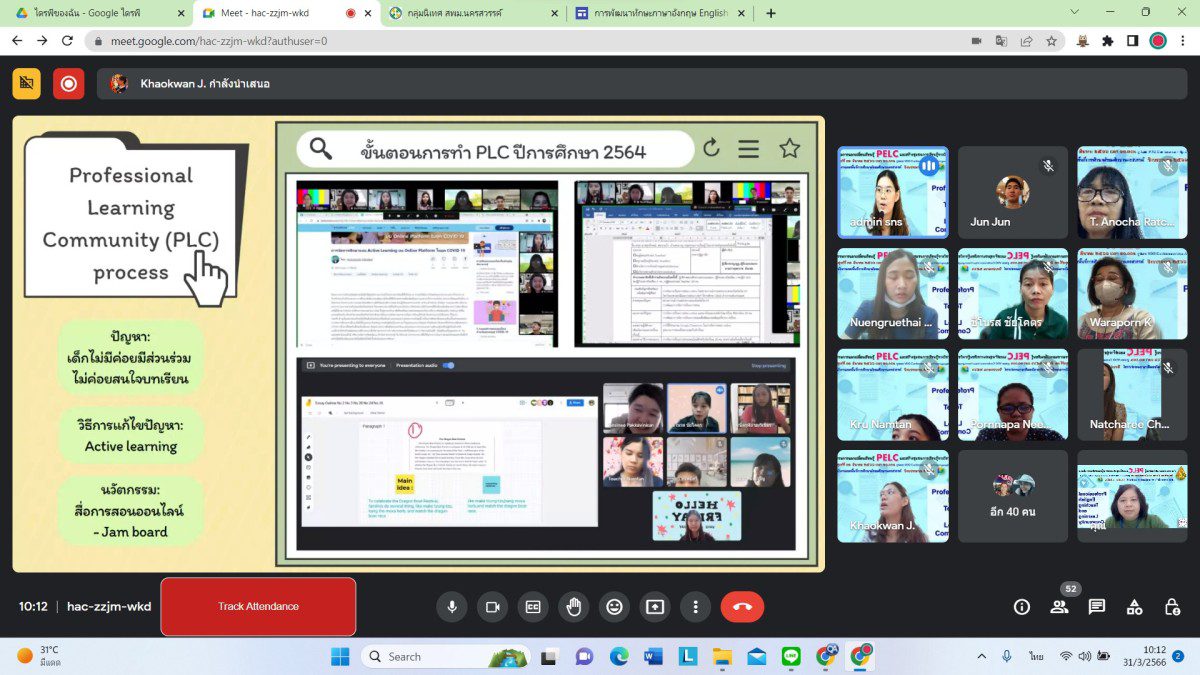Select the Waraporn K participant tile
Viewport: 1200px width, 675px height.
pos(1132,294)
